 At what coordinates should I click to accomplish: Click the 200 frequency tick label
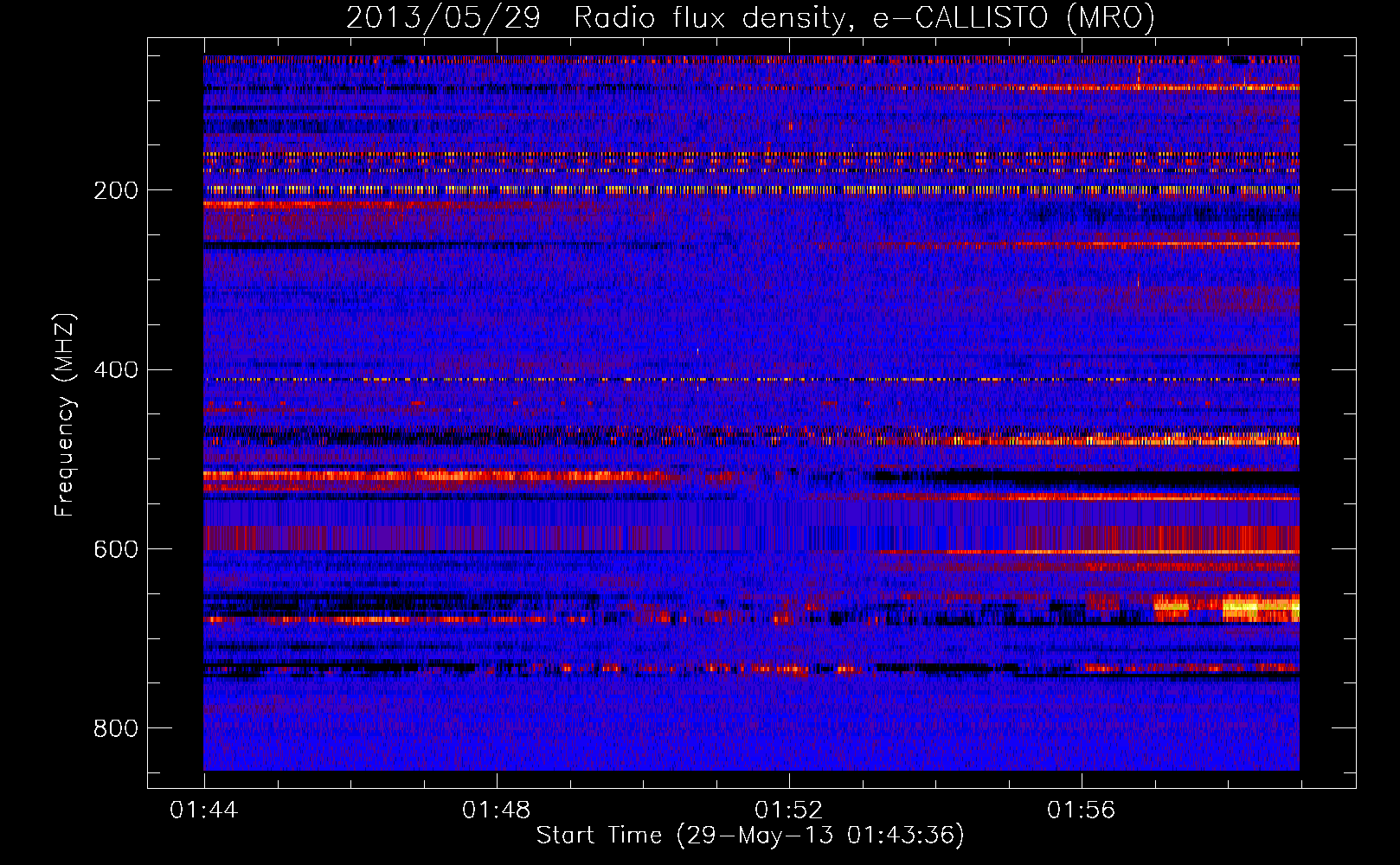coord(116,190)
